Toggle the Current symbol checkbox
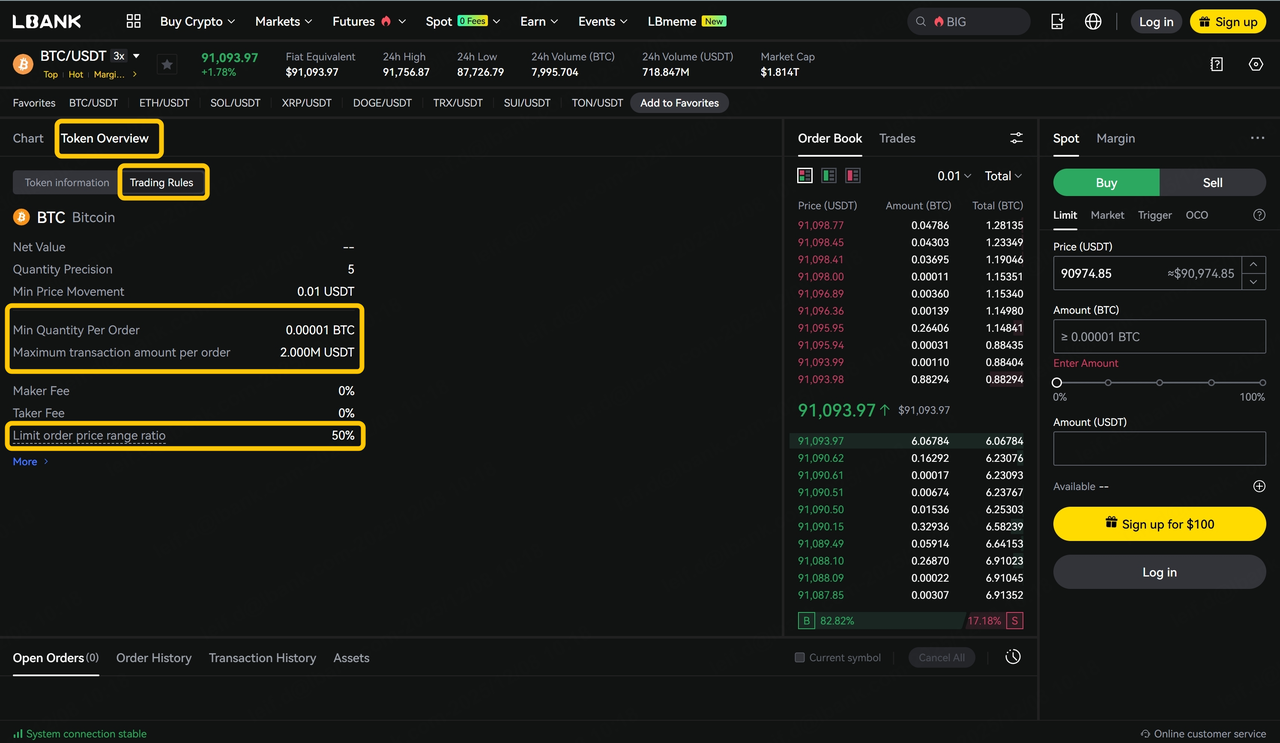 (x=799, y=658)
